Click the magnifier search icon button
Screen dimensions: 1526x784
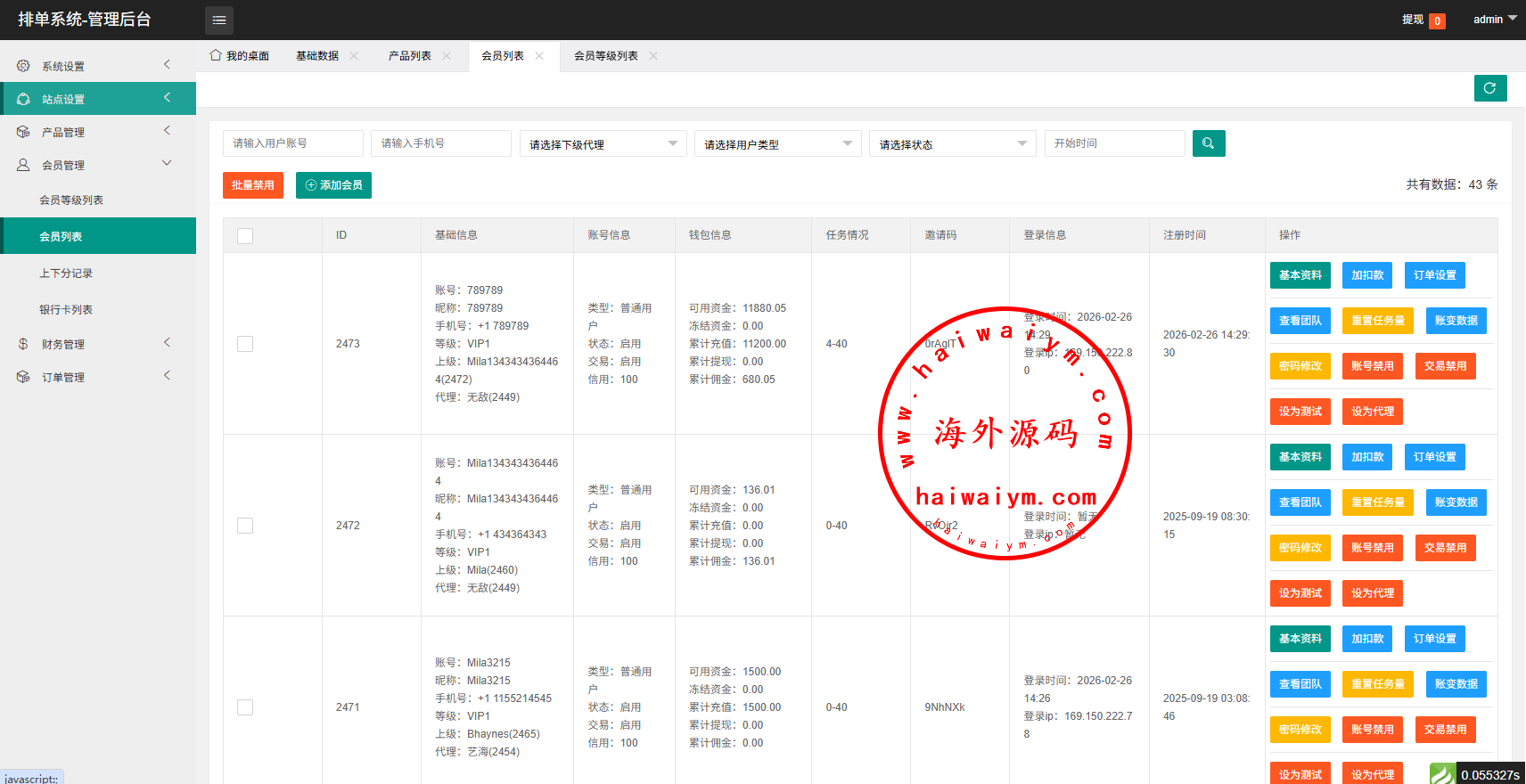1208,143
